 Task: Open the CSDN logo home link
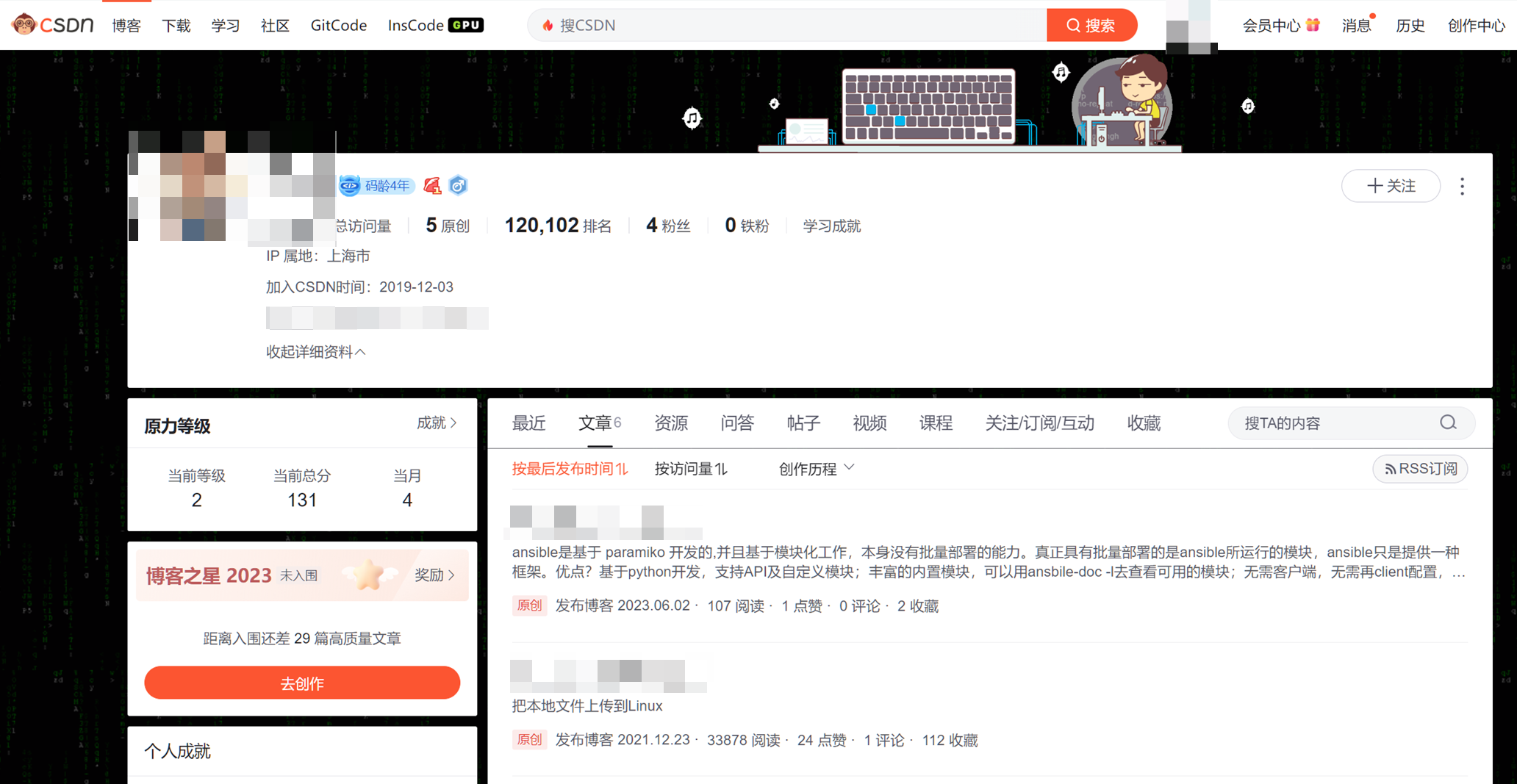point(53,25)
